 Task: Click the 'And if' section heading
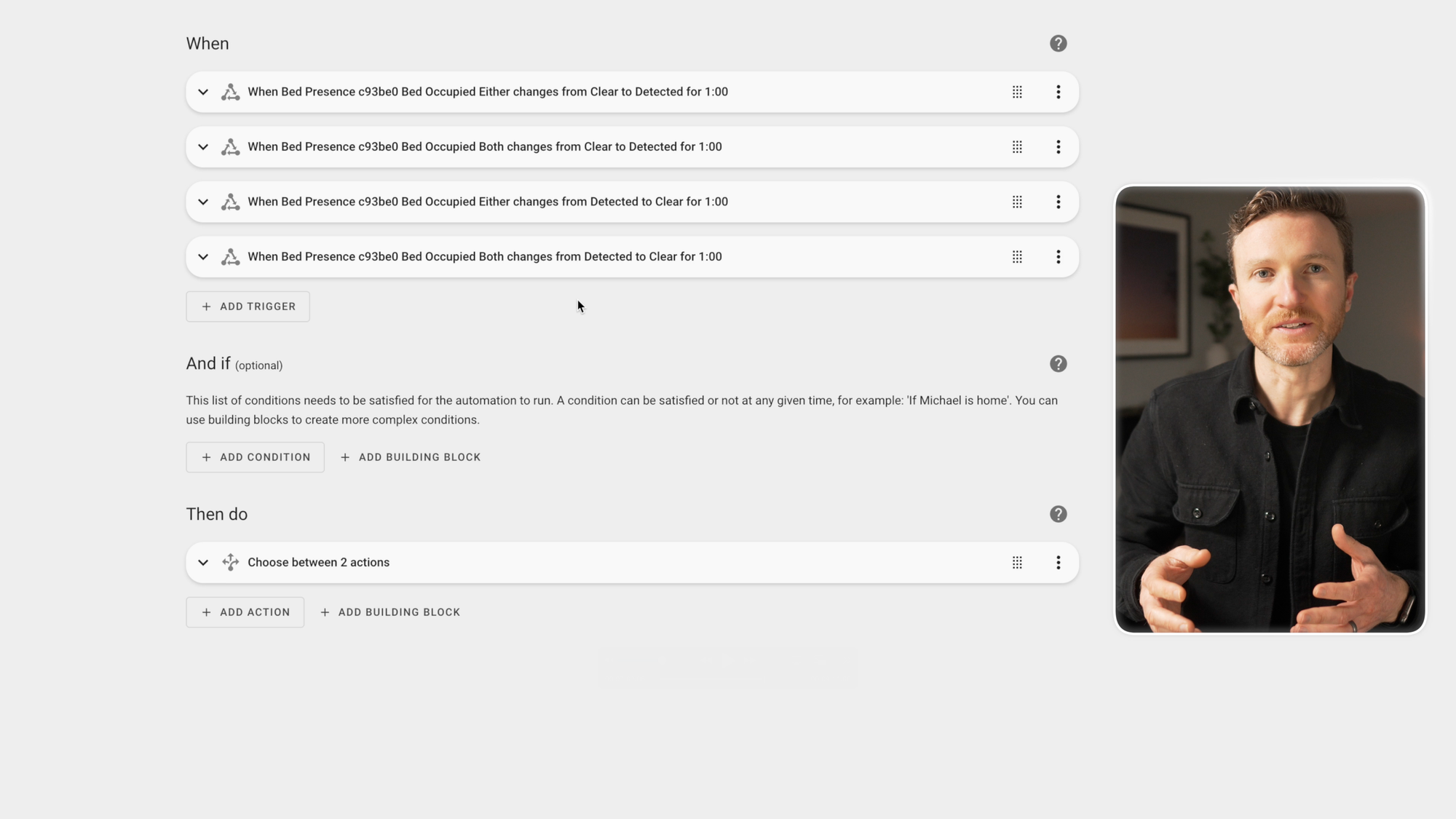point(208,364)
